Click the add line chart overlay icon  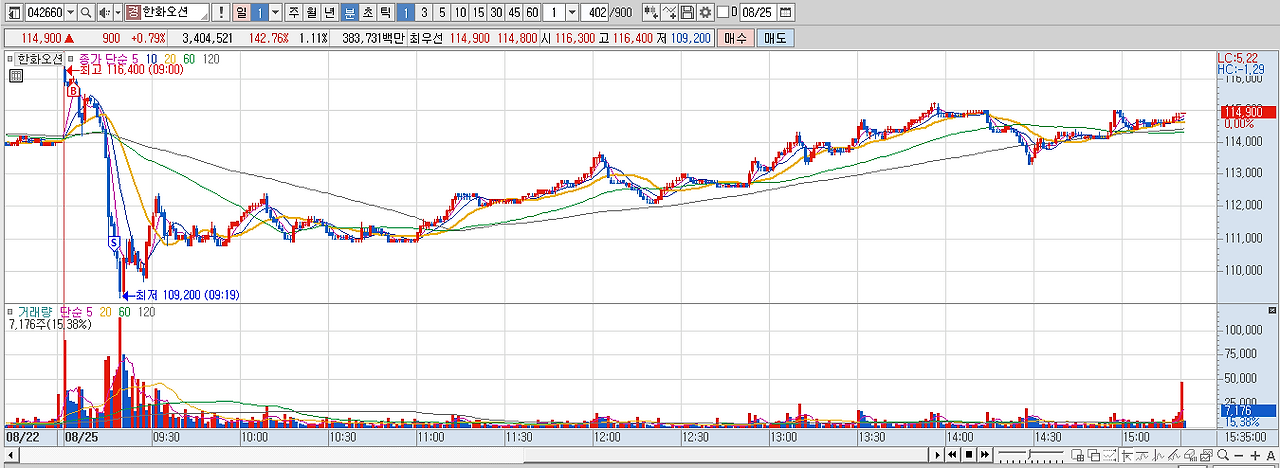tap(670, 12)
